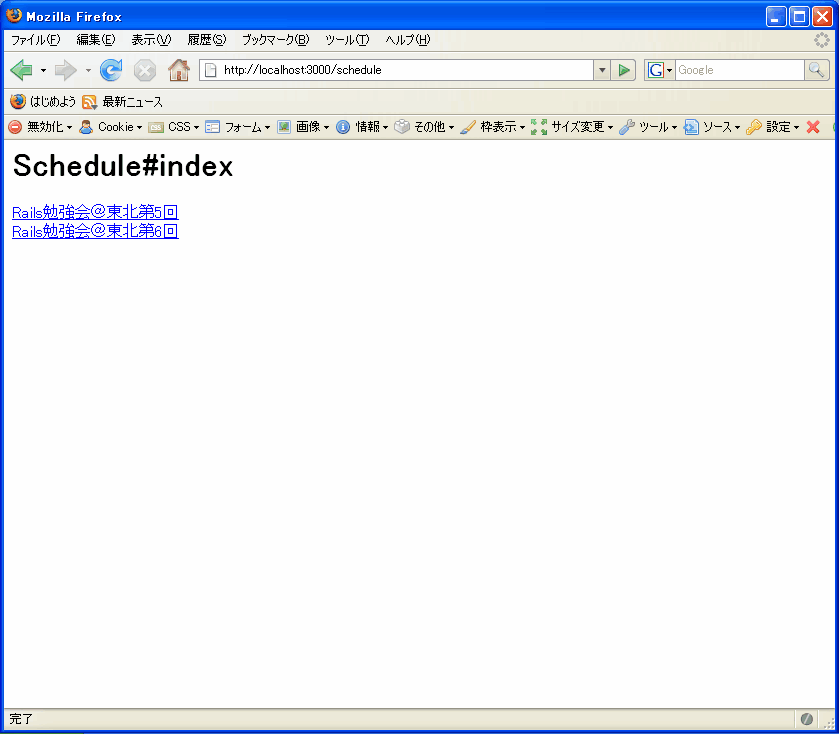Open the Back history dropdown arrow

[x=43, y=70]
